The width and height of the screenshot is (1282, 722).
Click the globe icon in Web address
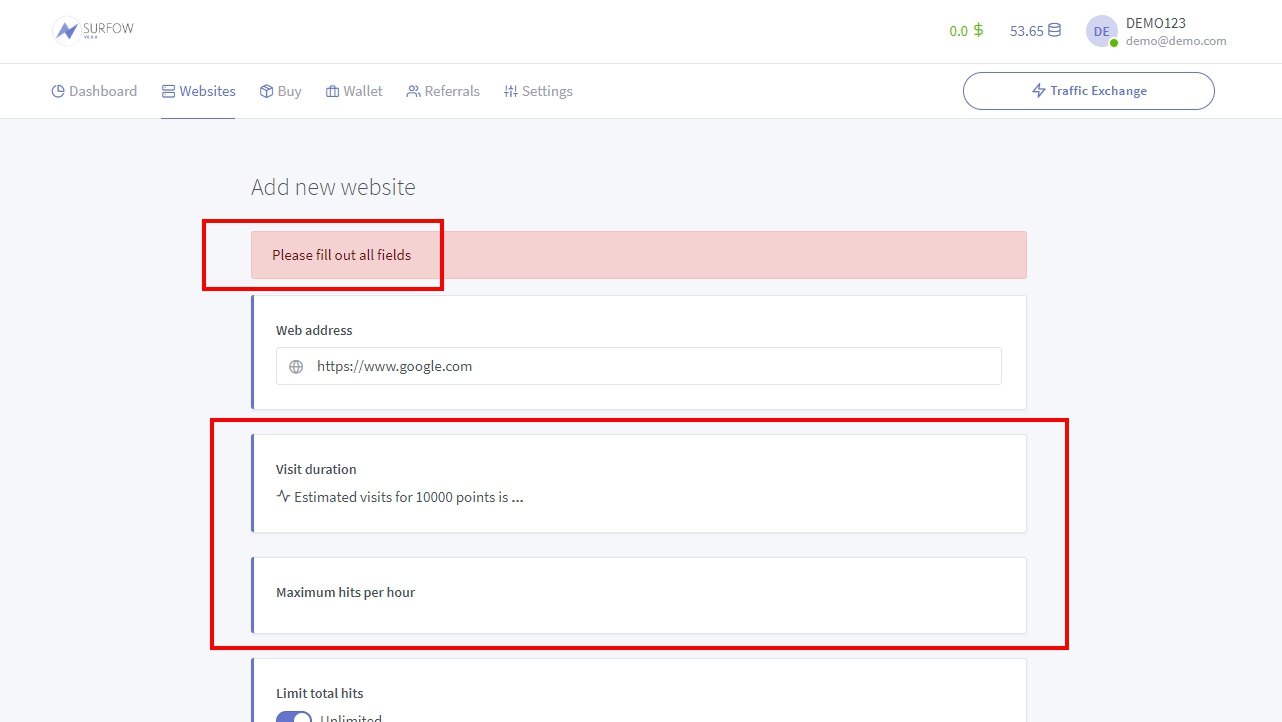click(x=296, y=367)
